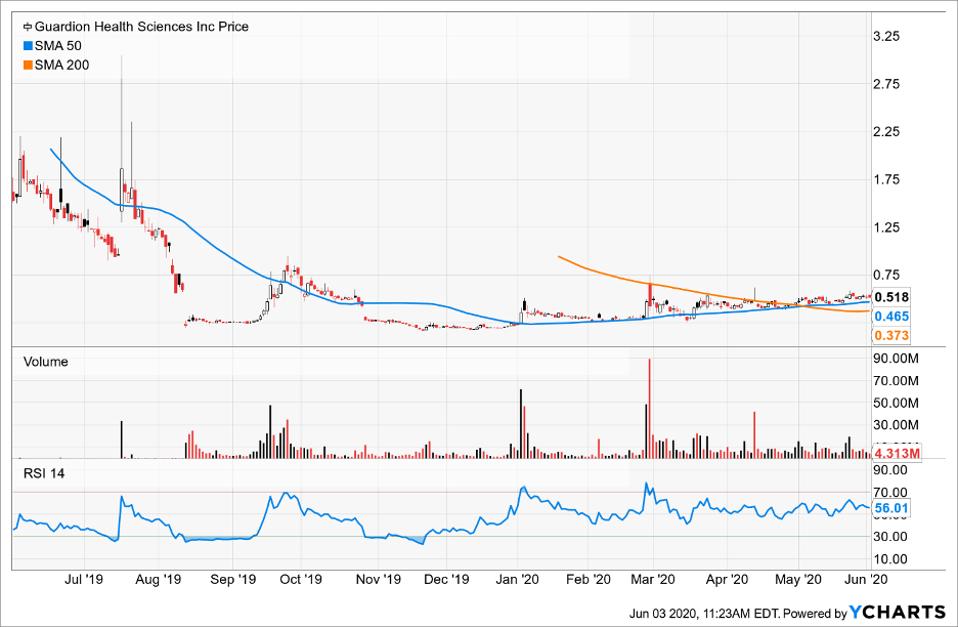This screenshot has height=627, width=958.
Task: Select the SMA 50 legend label
Action: click(x=58, y=46)
